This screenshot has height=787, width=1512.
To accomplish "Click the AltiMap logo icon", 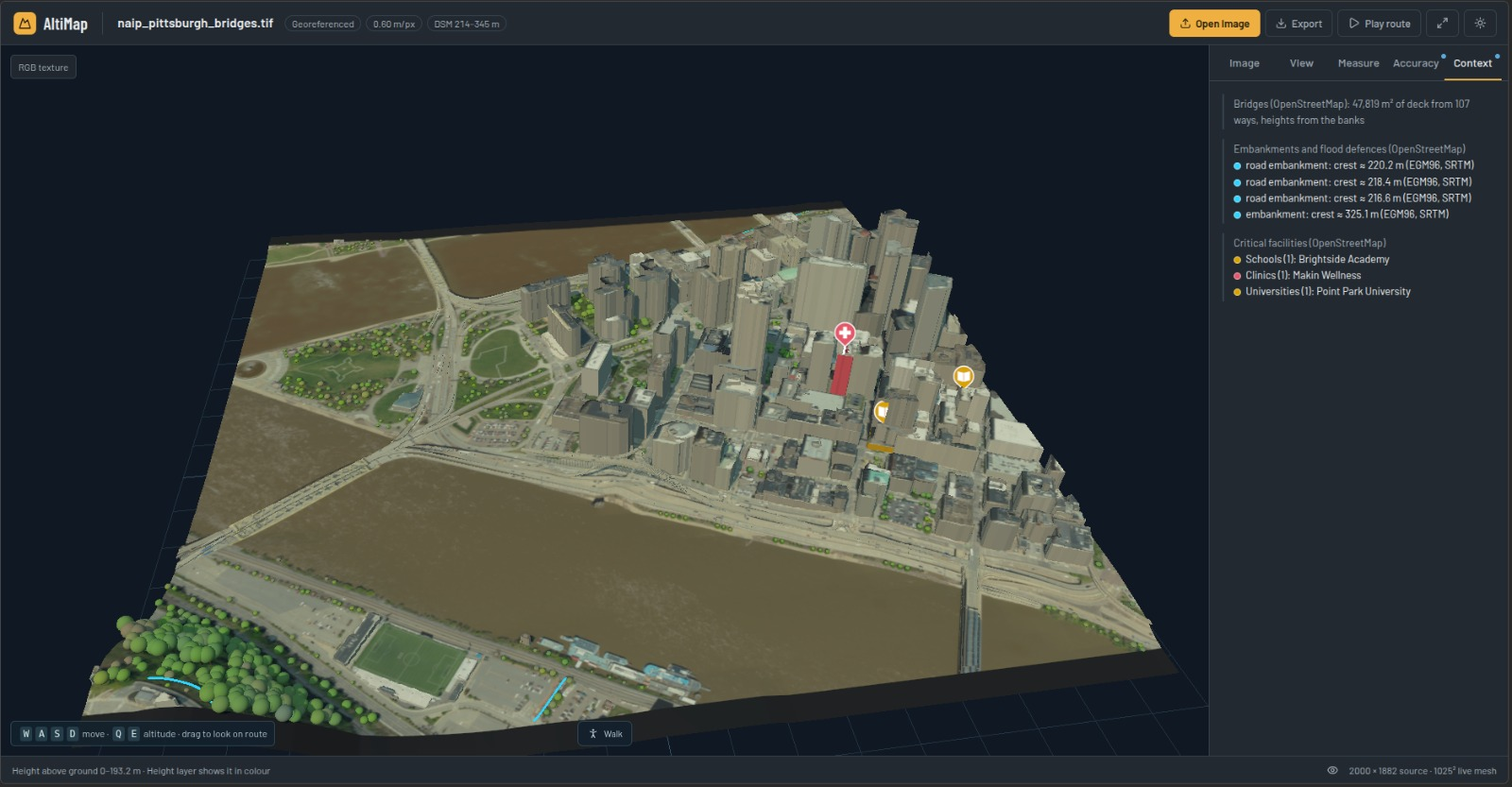I will [25, 24].
